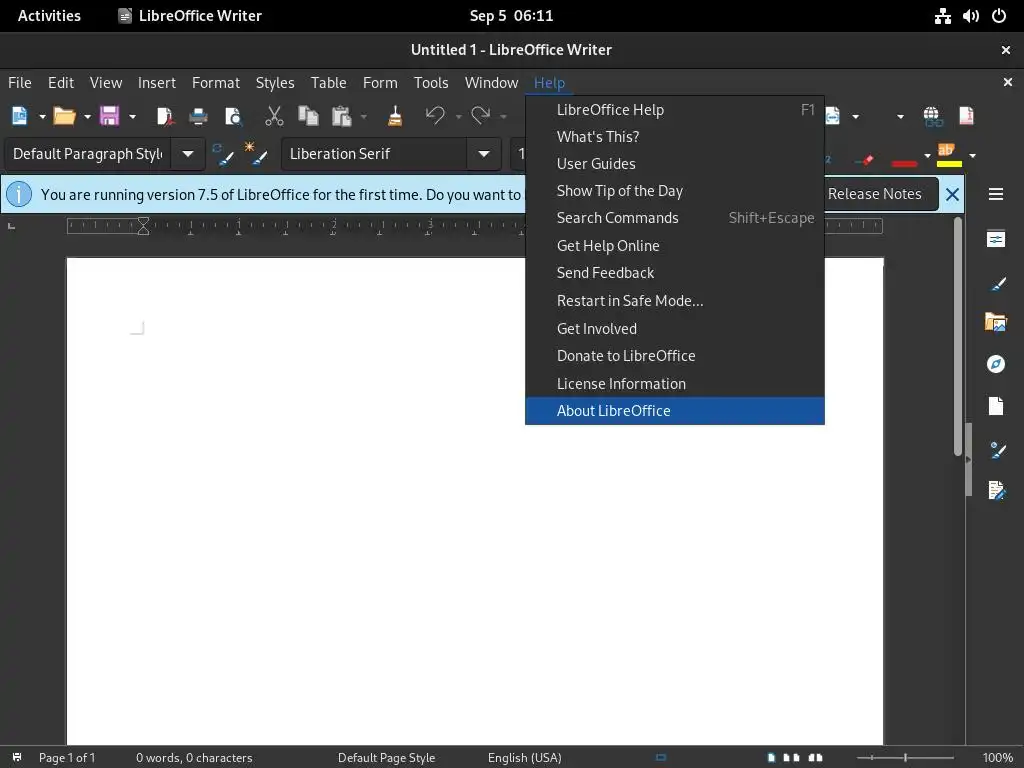
Task: Open the Paragraph Style dropdown arrow
Action: tap(187, 154)
